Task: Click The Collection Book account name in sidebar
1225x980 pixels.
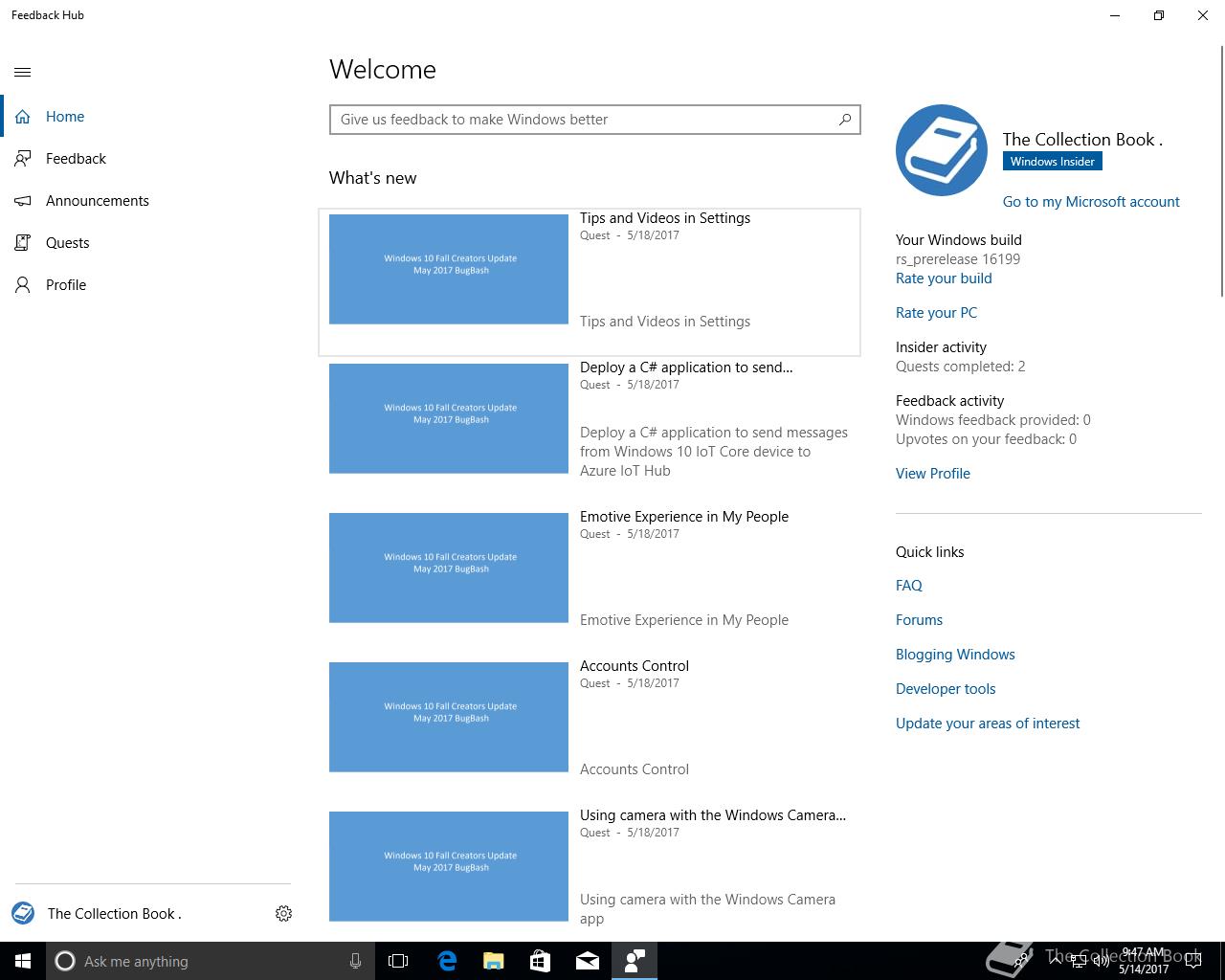Action: tap(115, 914)
